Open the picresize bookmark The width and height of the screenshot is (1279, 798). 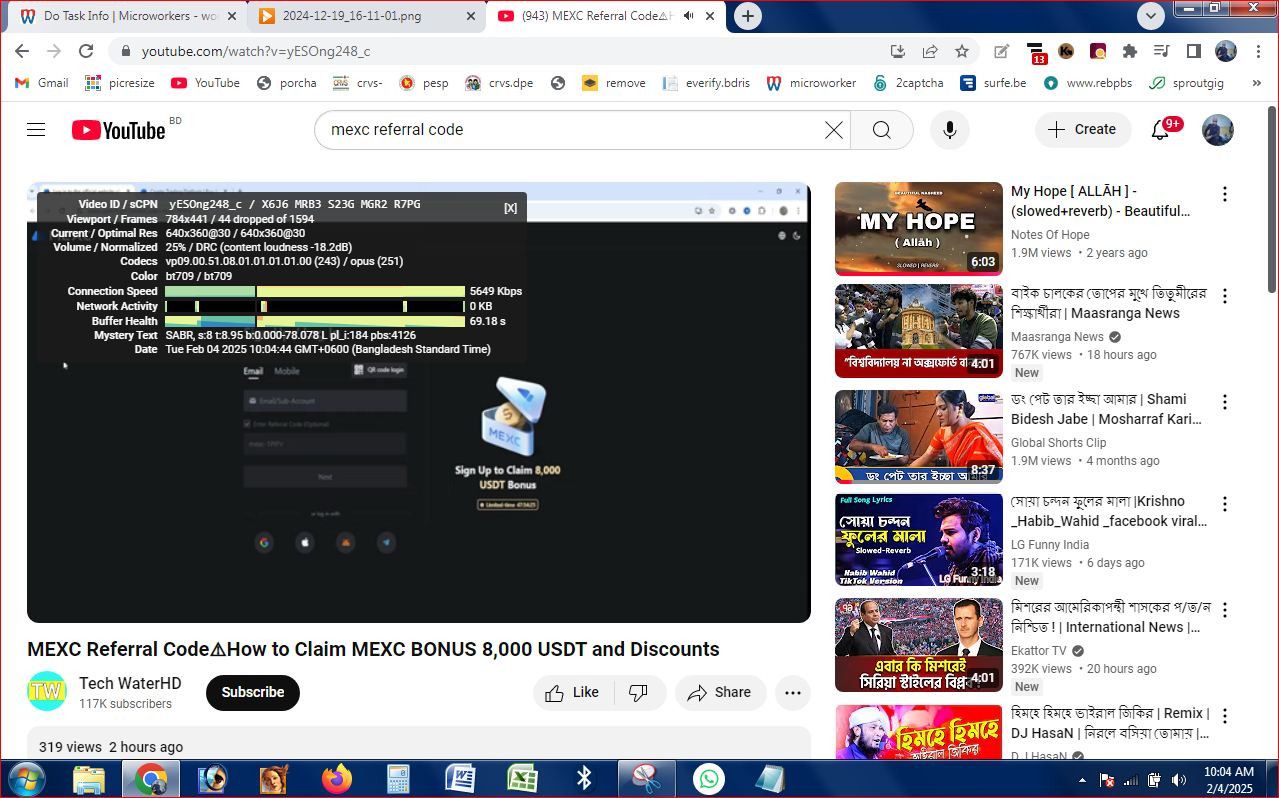click(x=120, y=83)
